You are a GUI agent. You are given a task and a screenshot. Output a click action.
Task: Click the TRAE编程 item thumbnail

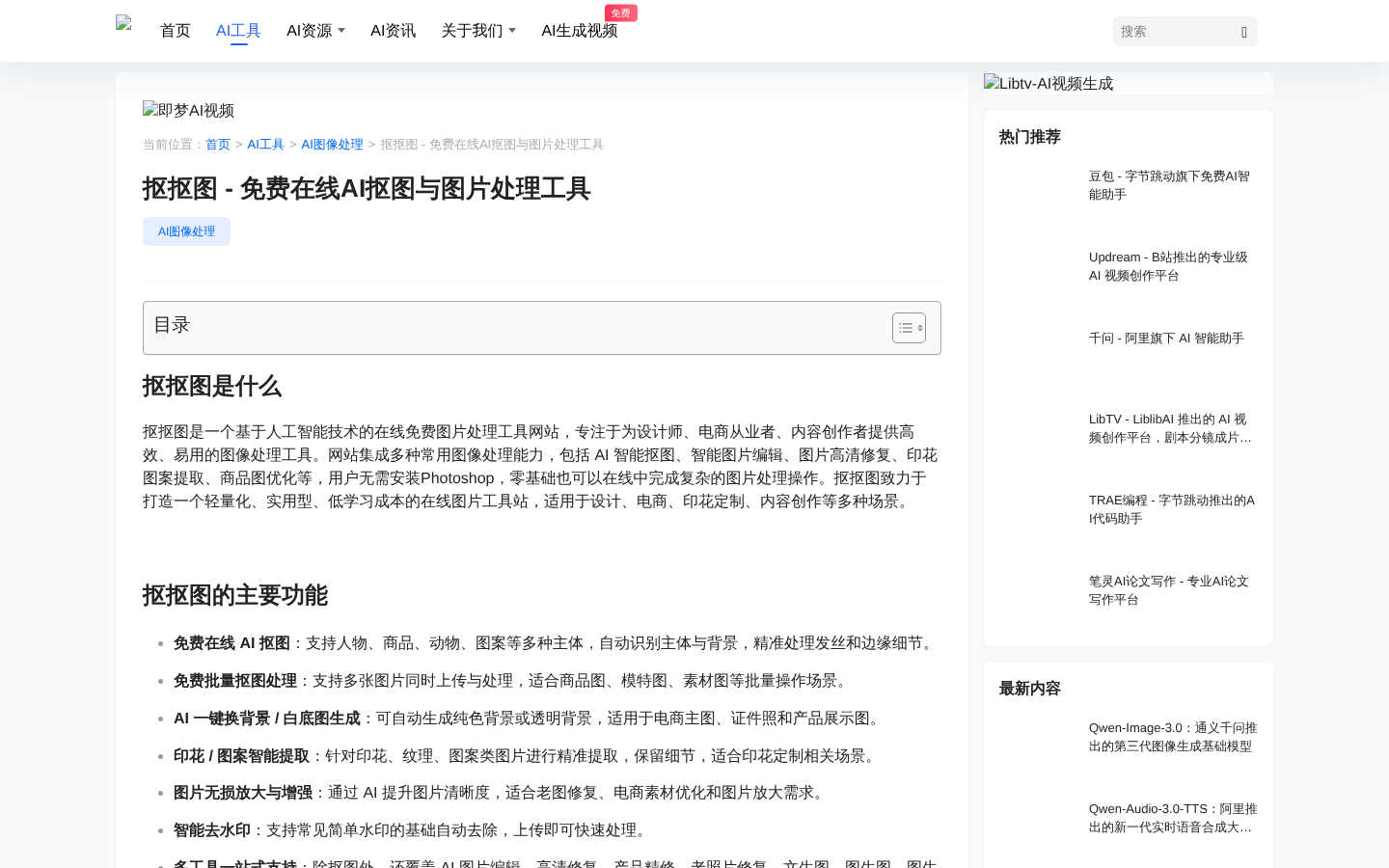click(1038, 517)
